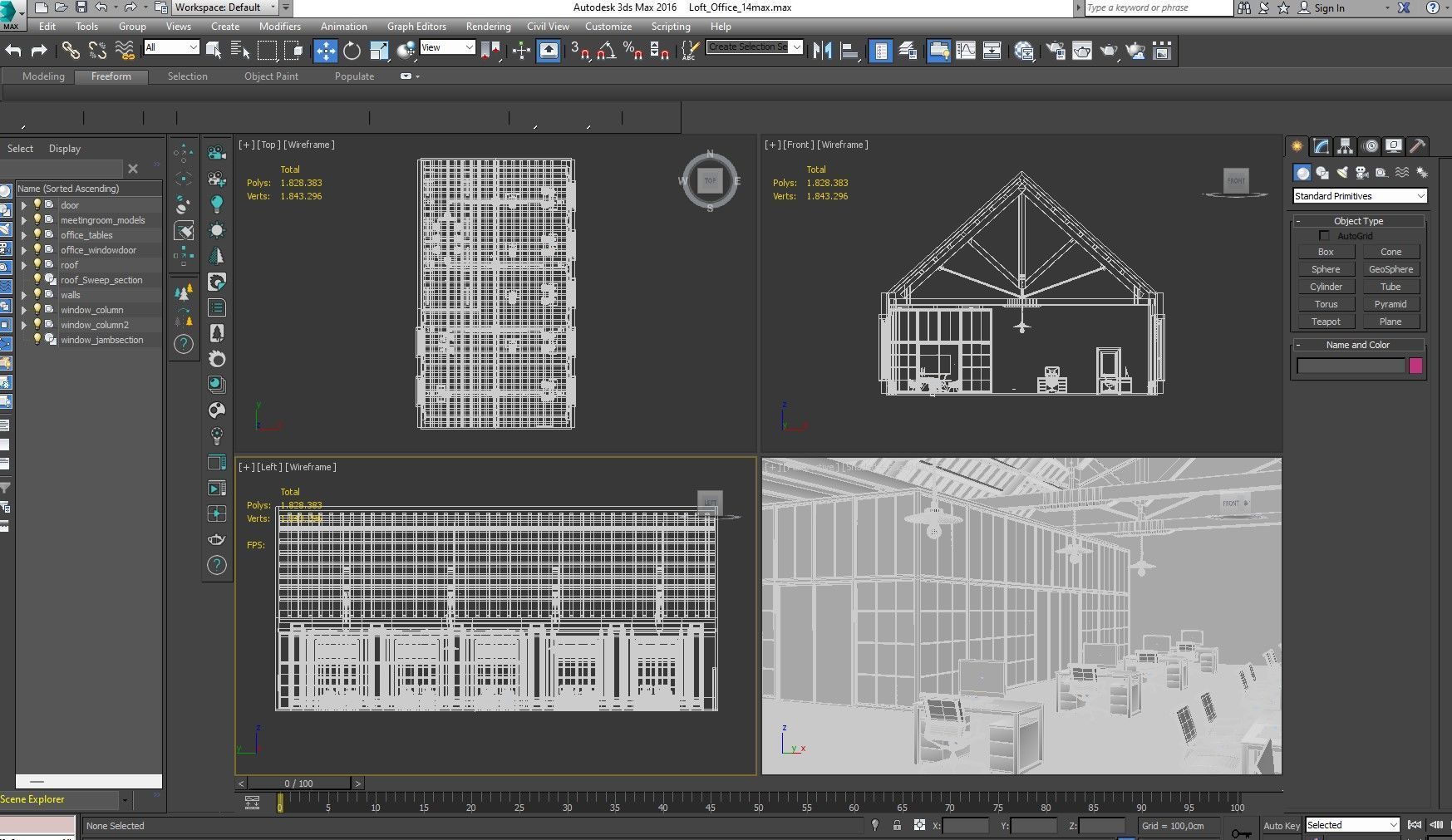Open the Standard Primitives dropdown
This screenshot has width=1452, height=840.
point(1360,196)
